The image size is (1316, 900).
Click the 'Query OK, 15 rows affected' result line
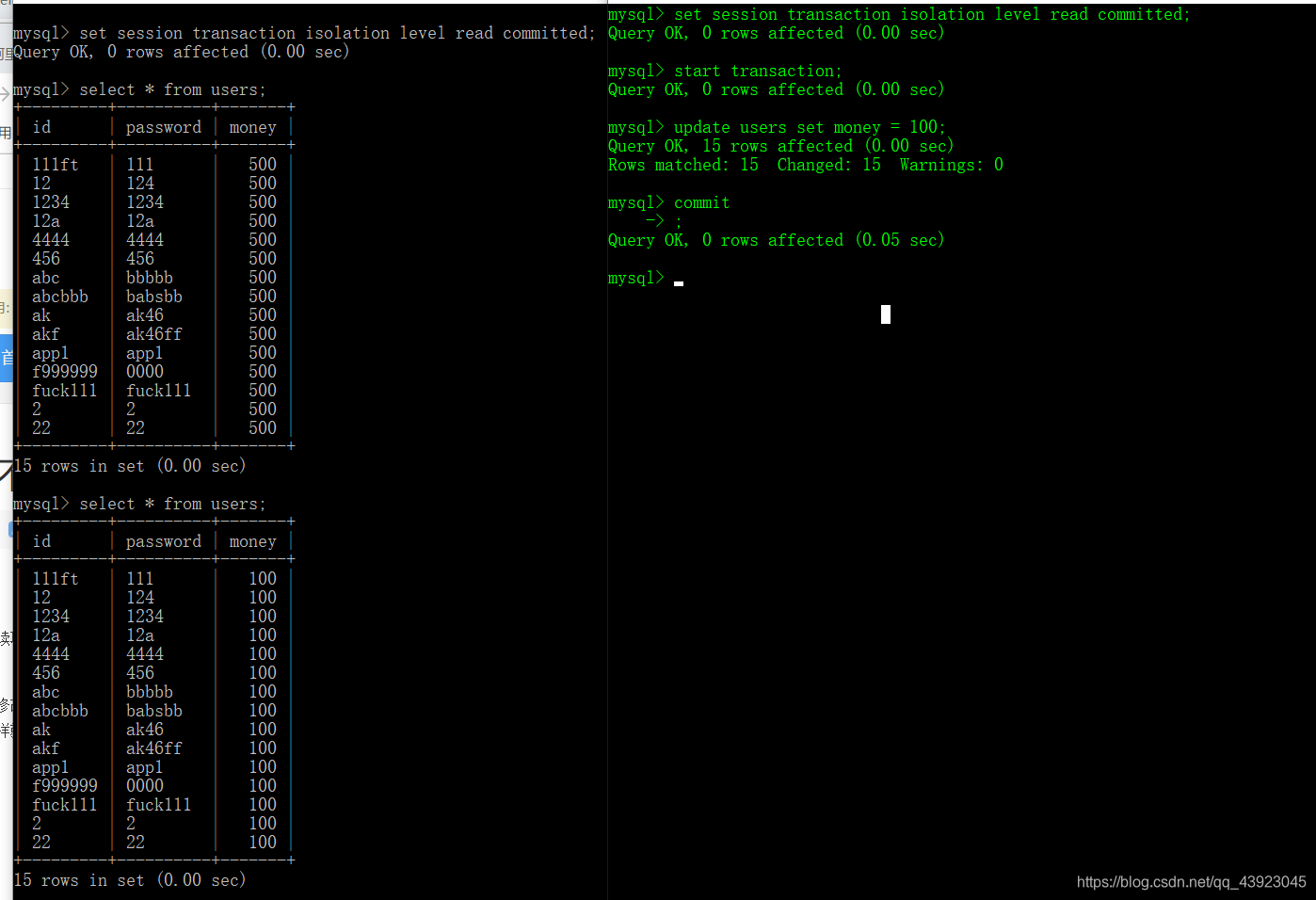[x=781, y=146]
